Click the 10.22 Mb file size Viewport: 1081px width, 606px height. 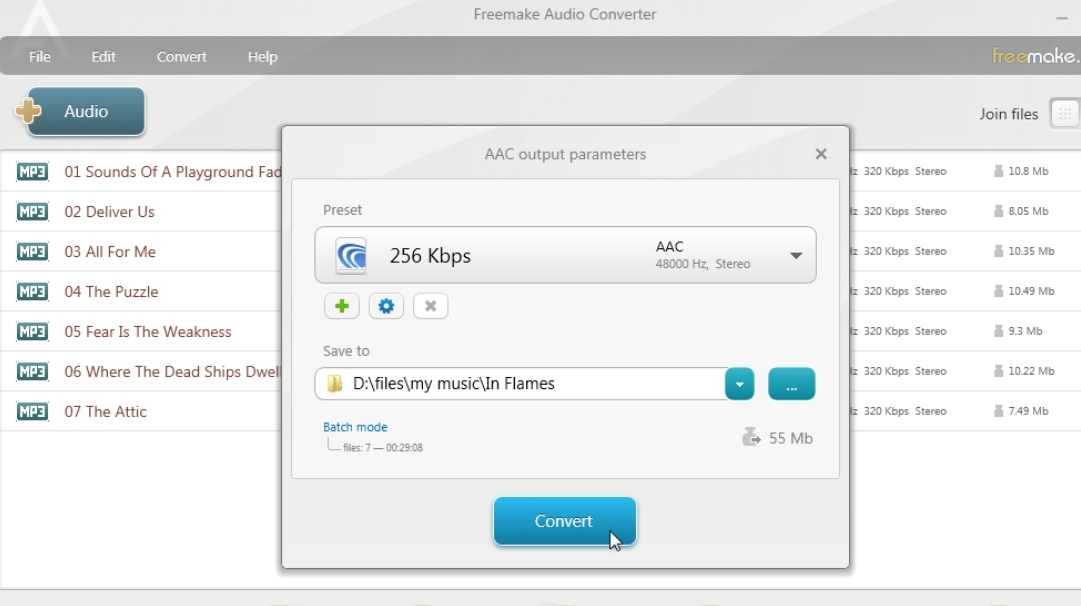[1031, 371]
